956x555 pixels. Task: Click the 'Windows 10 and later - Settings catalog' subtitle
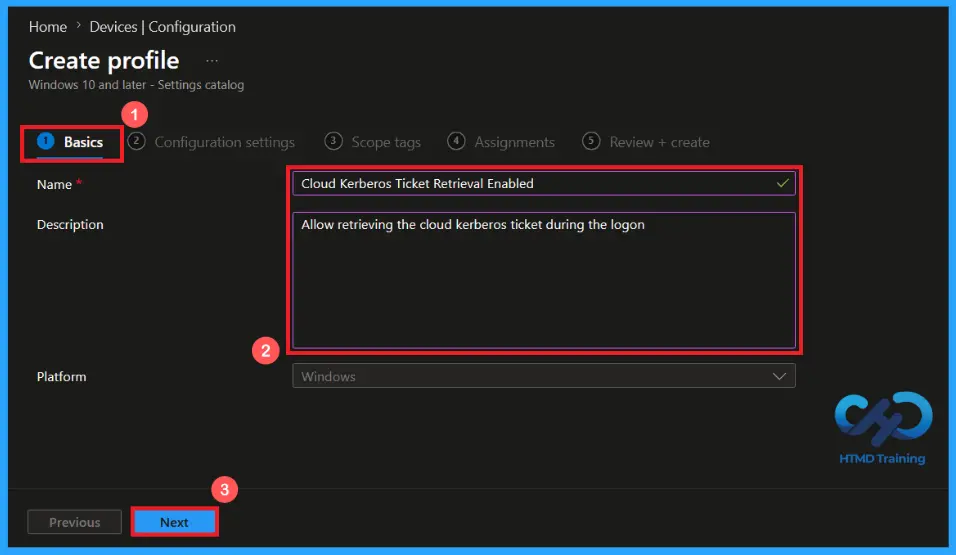pyautogui.click(x=137, y=85)
